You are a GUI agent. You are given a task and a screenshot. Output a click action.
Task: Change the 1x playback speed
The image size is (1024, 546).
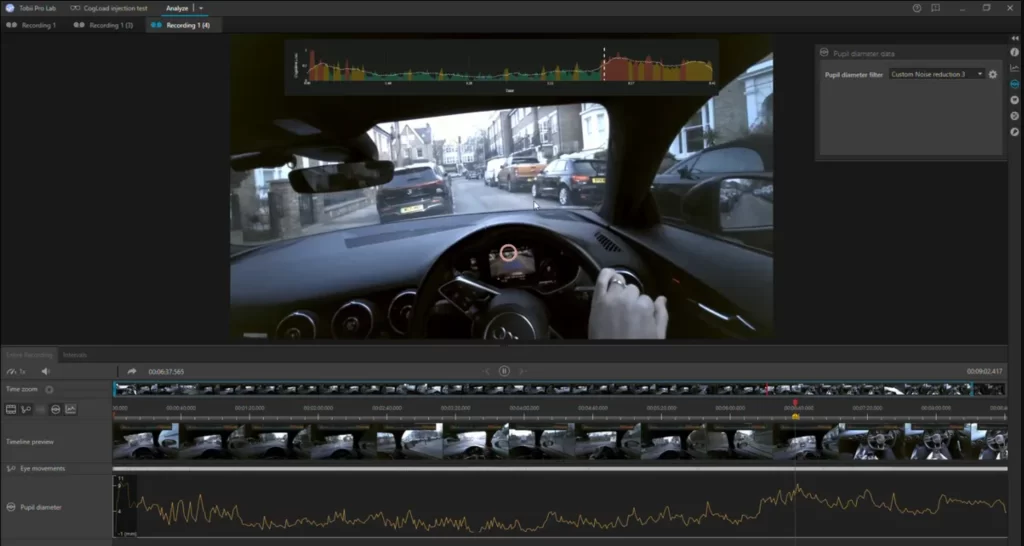pos(17,371)
